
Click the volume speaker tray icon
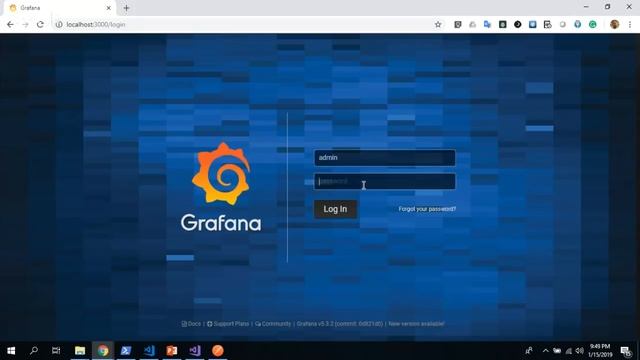pyautogui.click(x=579, y=351)
